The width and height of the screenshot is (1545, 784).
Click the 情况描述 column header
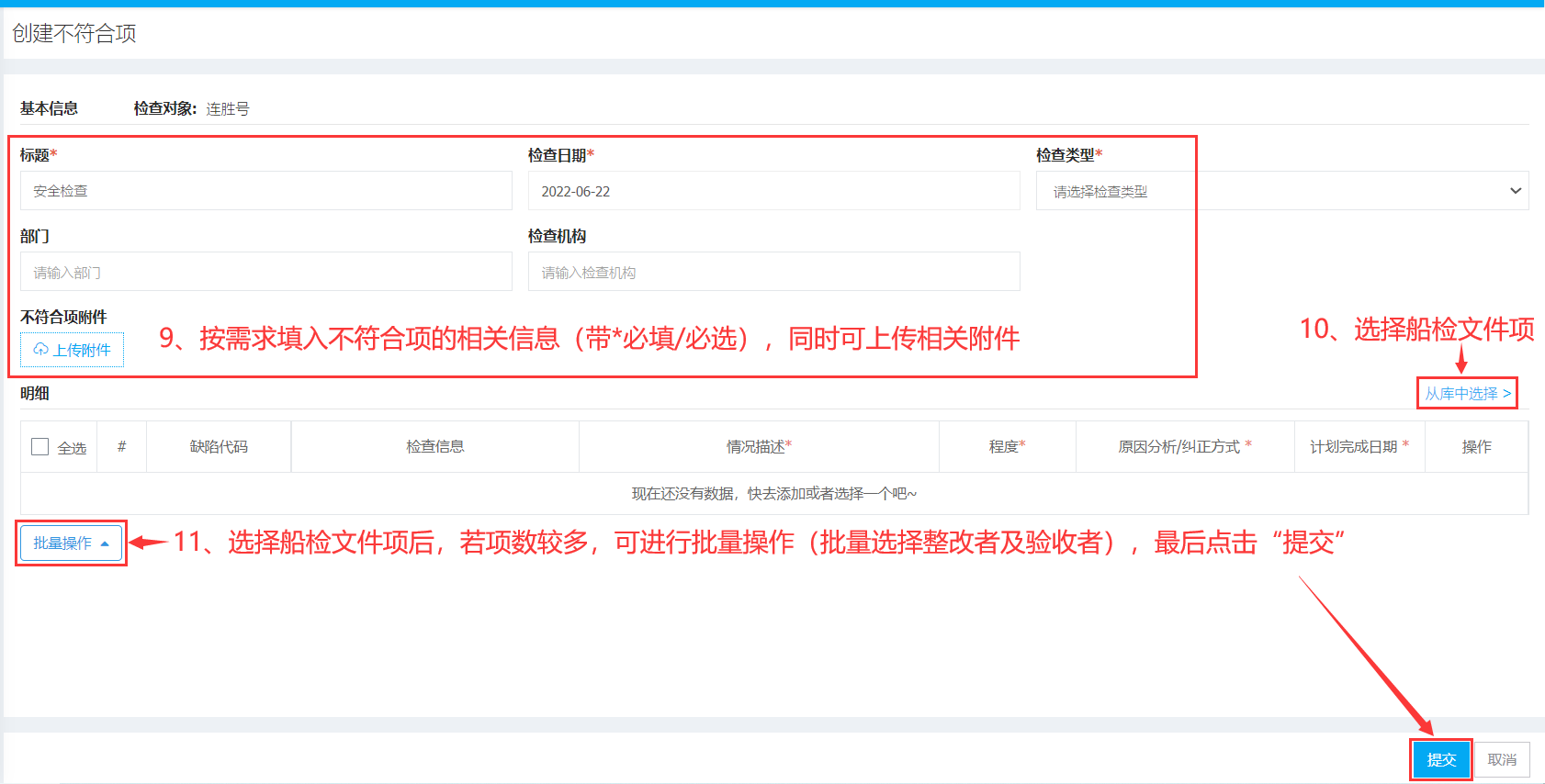pos(759,447)
